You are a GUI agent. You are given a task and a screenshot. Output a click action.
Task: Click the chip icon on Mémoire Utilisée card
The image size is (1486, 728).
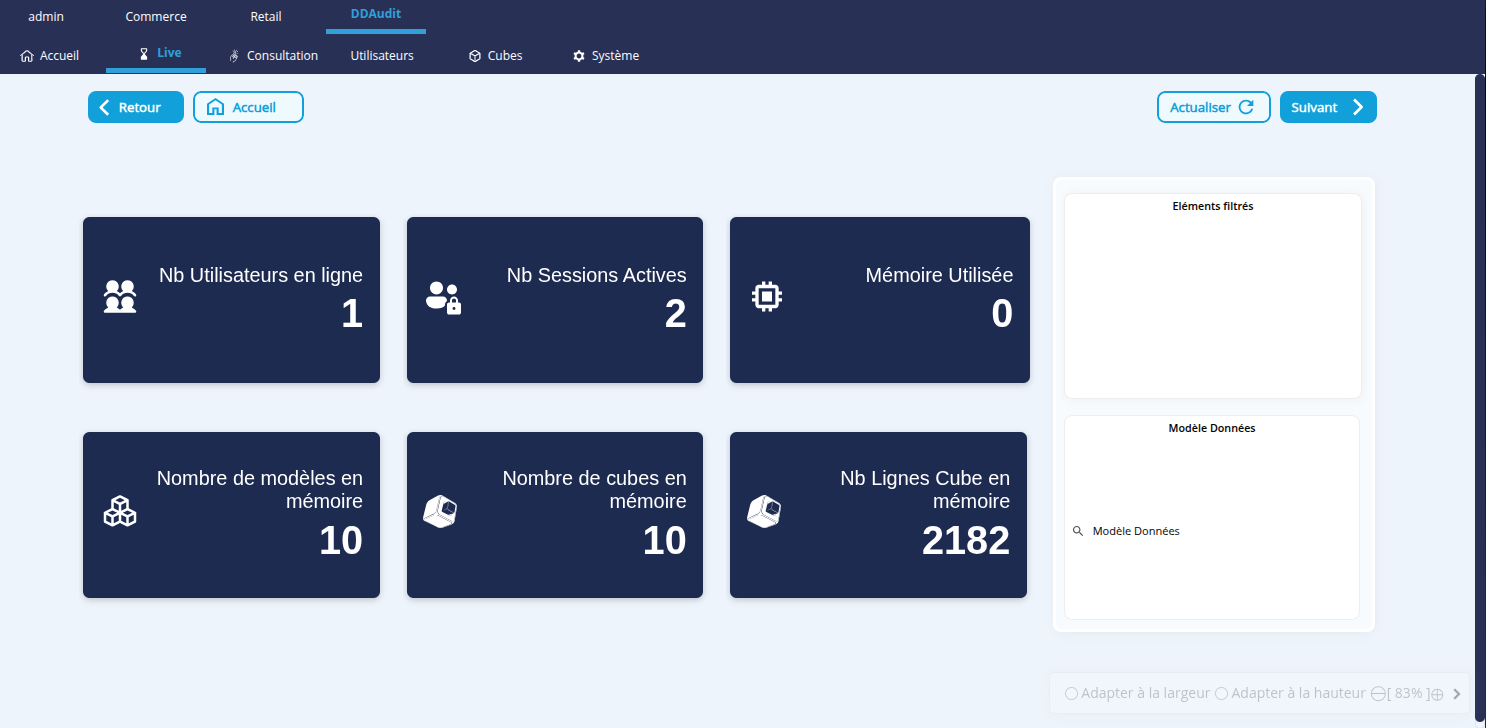[x=767, y=296]
